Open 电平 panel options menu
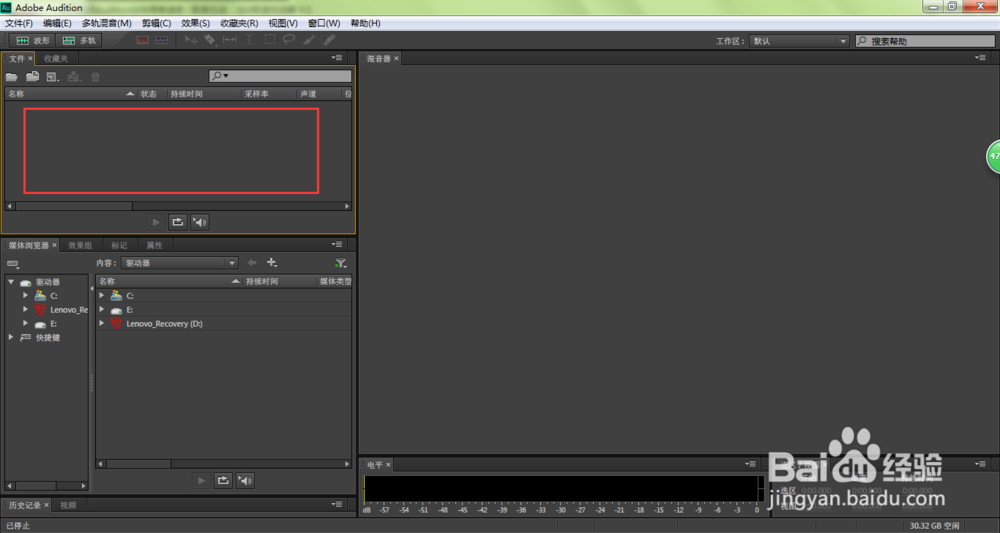This screenshot has height=533, width=1000. tap(751, 464)
